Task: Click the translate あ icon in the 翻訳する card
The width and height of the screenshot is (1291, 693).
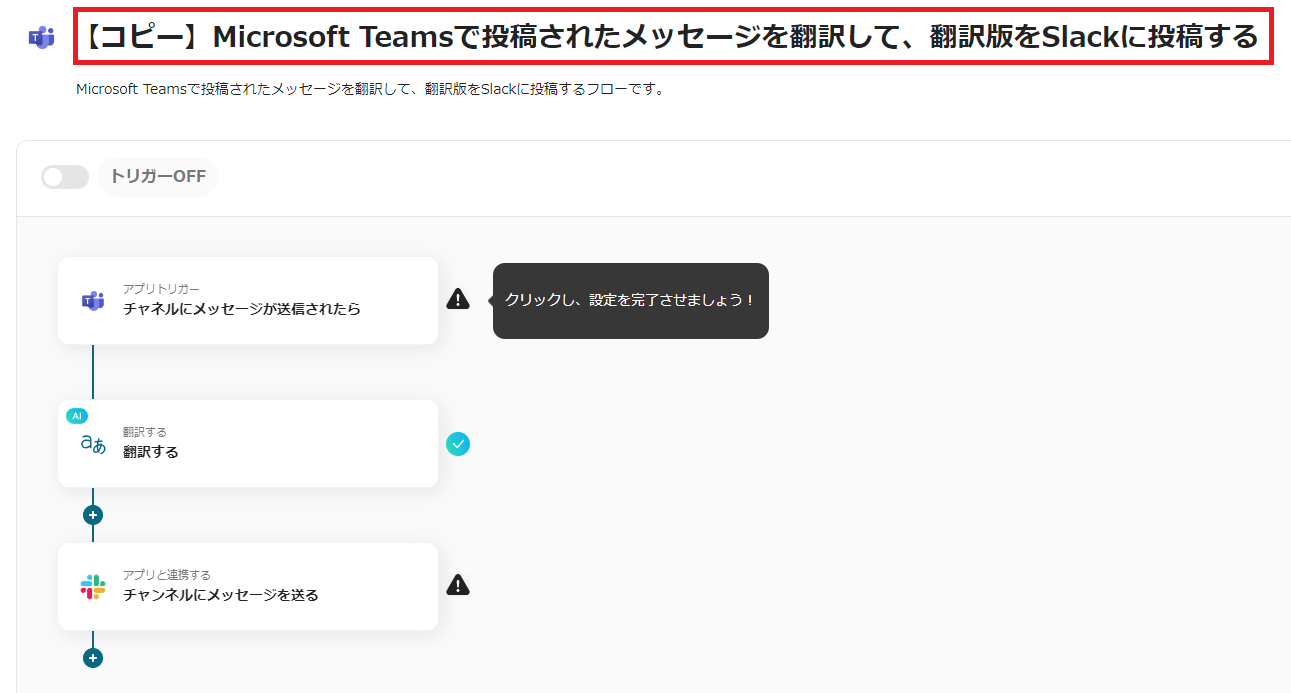Action: [x=93, y=444]
